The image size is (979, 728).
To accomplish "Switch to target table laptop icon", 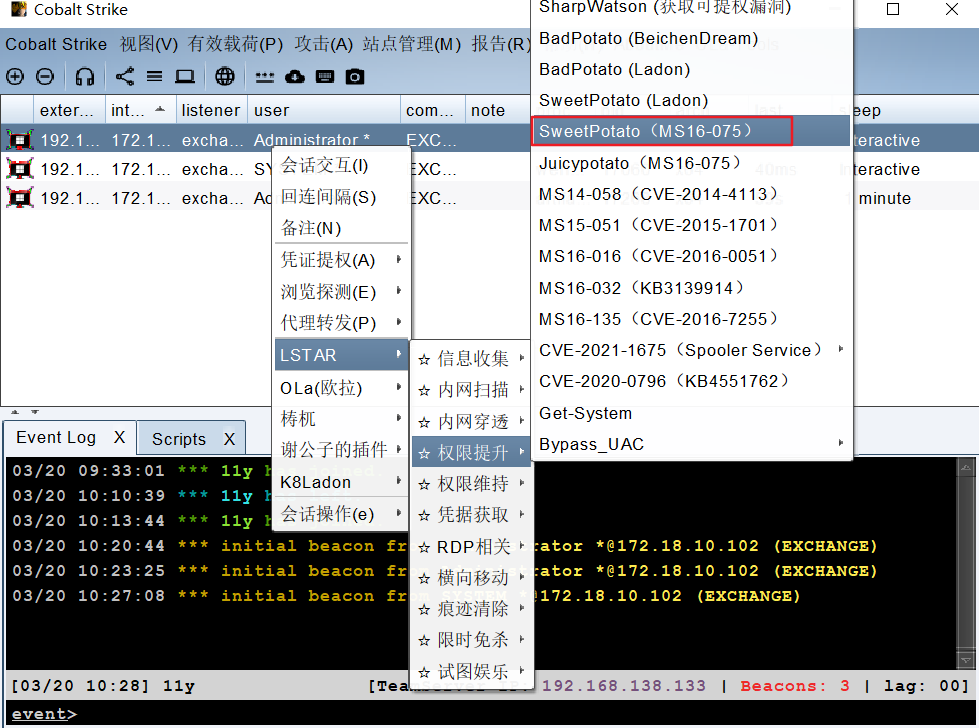I will (184, 77).
